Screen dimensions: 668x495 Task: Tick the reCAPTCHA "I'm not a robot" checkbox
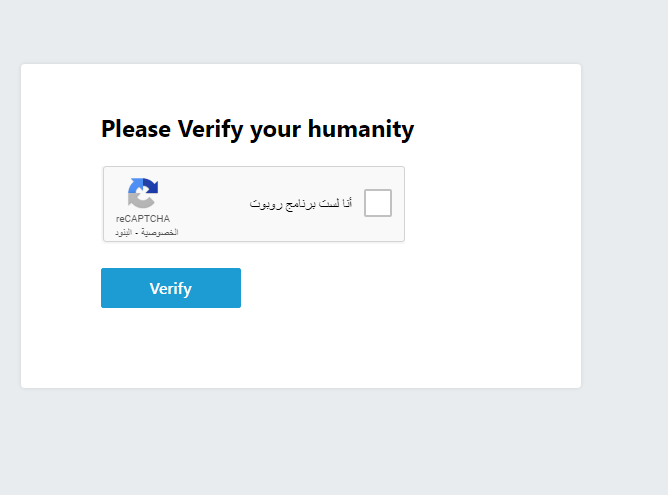click(378, 203)
